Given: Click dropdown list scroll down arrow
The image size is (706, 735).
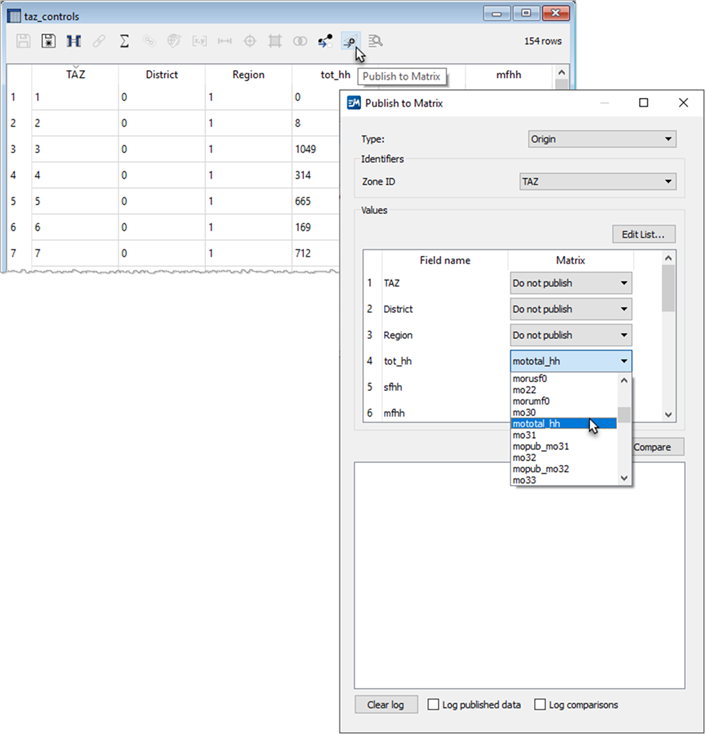Looking at the screenshot, I should click(x=624, y=478).
